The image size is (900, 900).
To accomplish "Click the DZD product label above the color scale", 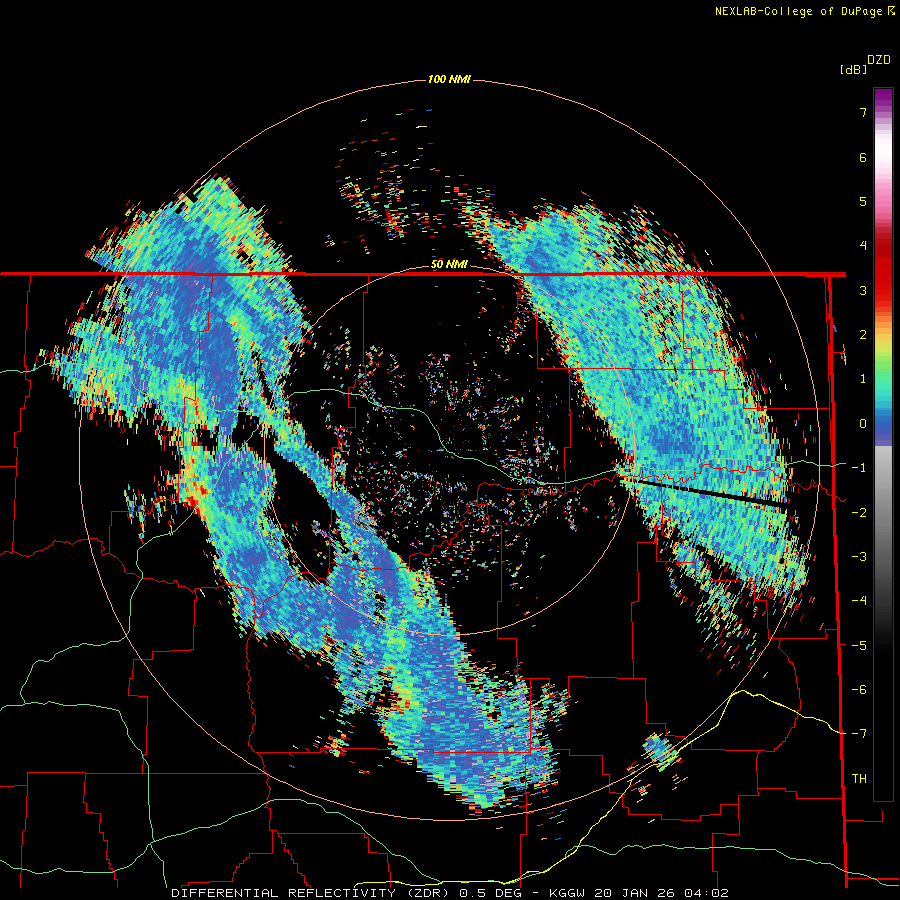I will click(x=879, y=60).
